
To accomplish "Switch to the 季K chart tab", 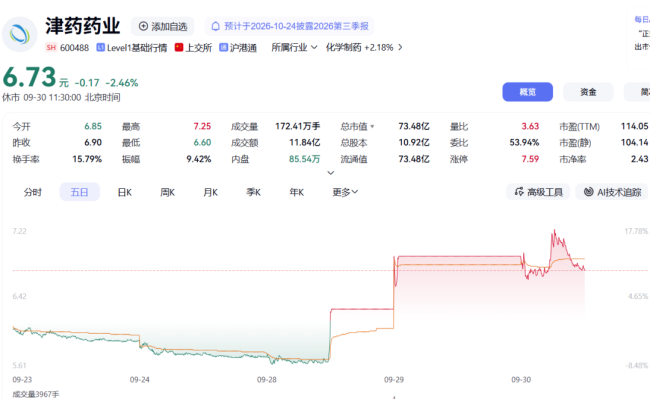I will (x=253, y=192).
